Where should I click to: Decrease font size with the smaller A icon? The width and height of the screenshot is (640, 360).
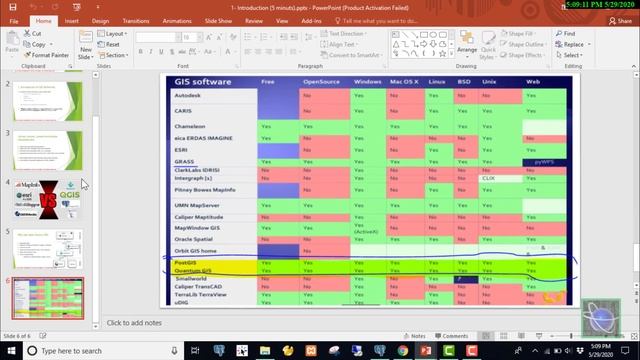(219, 37)
